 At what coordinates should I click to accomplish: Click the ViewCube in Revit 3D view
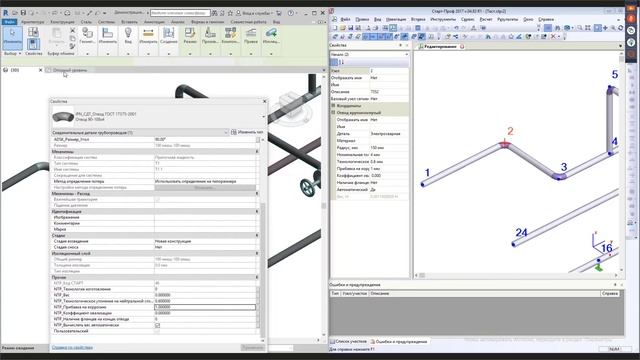[291, 102]
